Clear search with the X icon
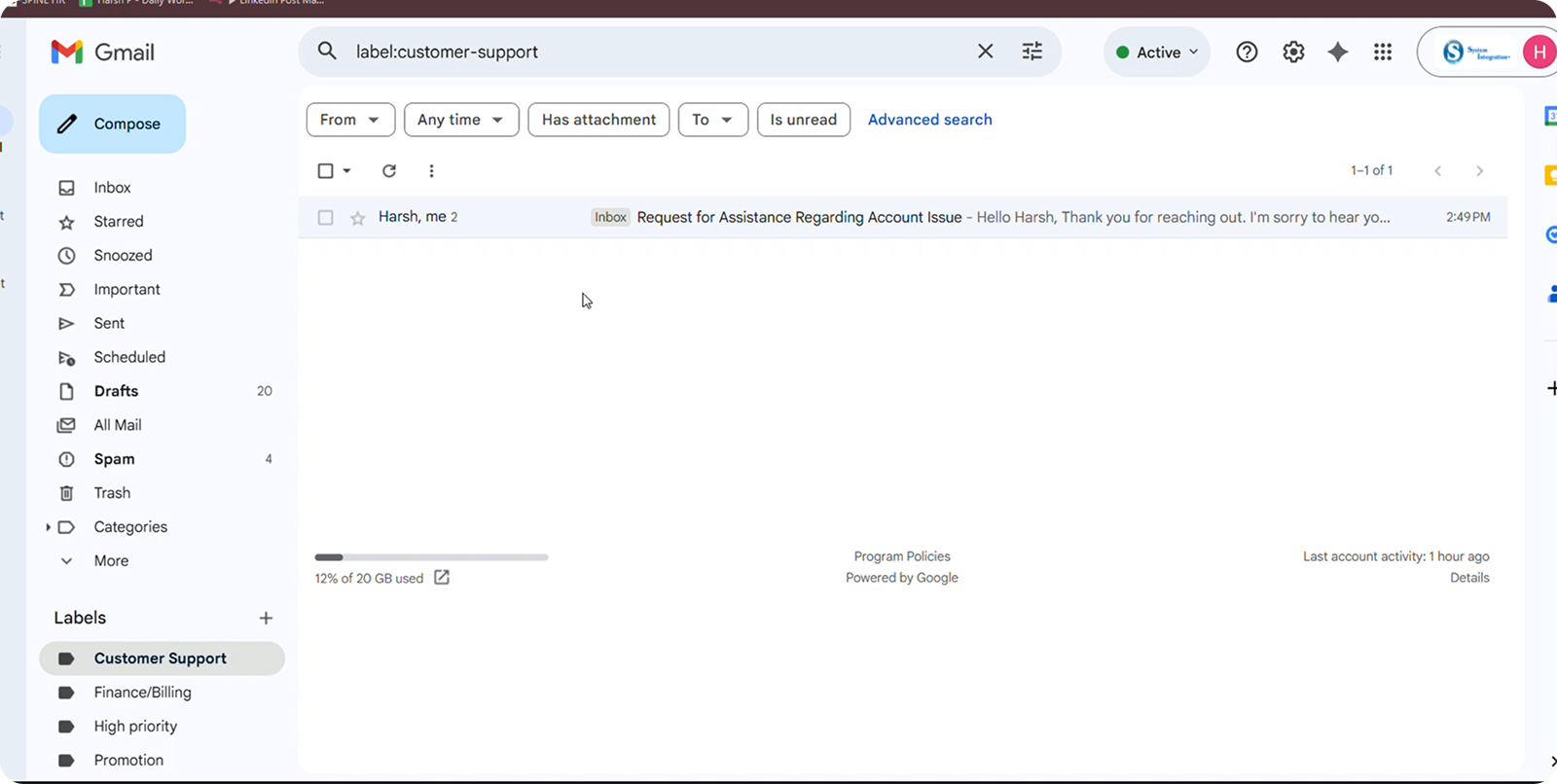 coord(986,52)
